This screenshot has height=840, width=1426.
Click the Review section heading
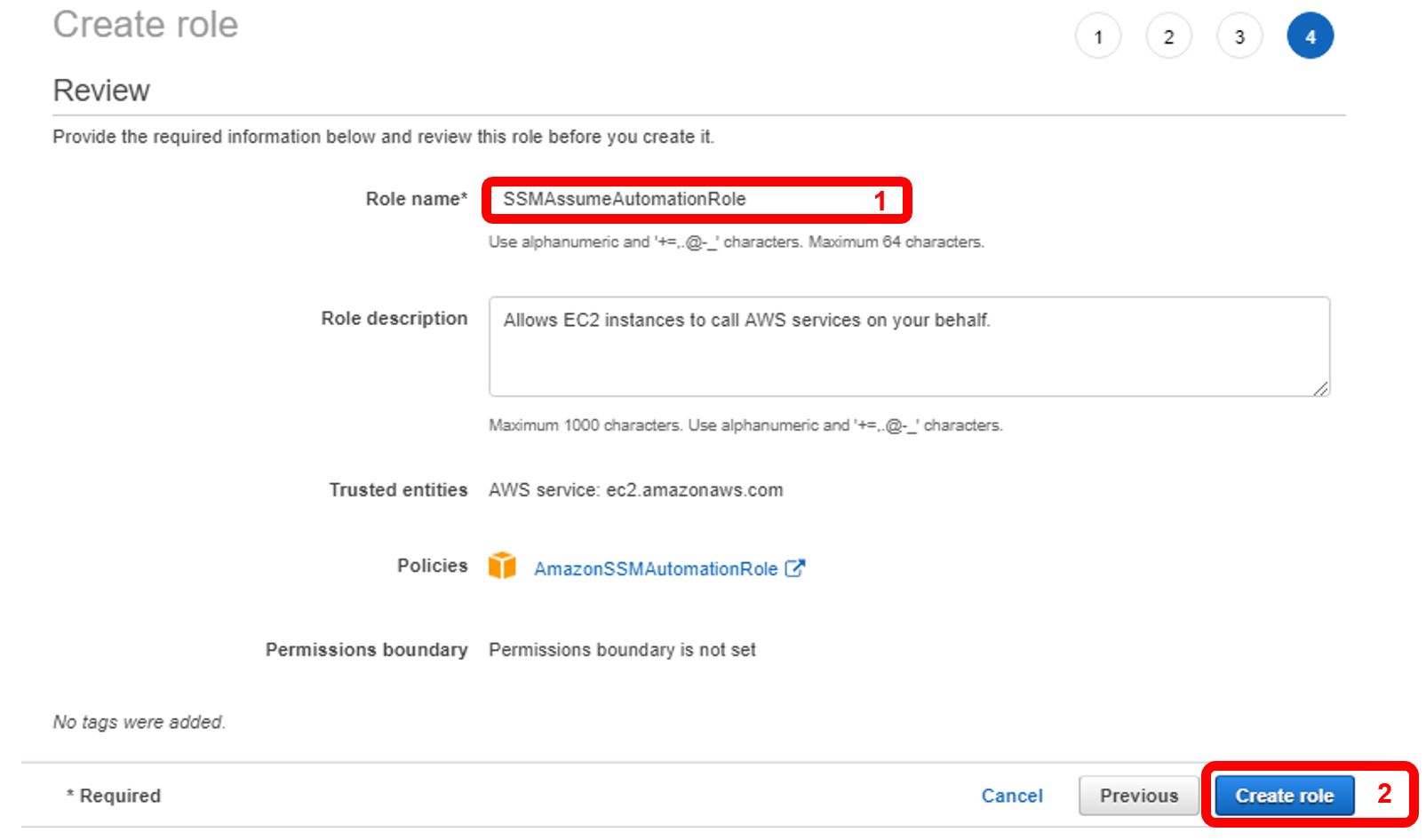point(101,91)
